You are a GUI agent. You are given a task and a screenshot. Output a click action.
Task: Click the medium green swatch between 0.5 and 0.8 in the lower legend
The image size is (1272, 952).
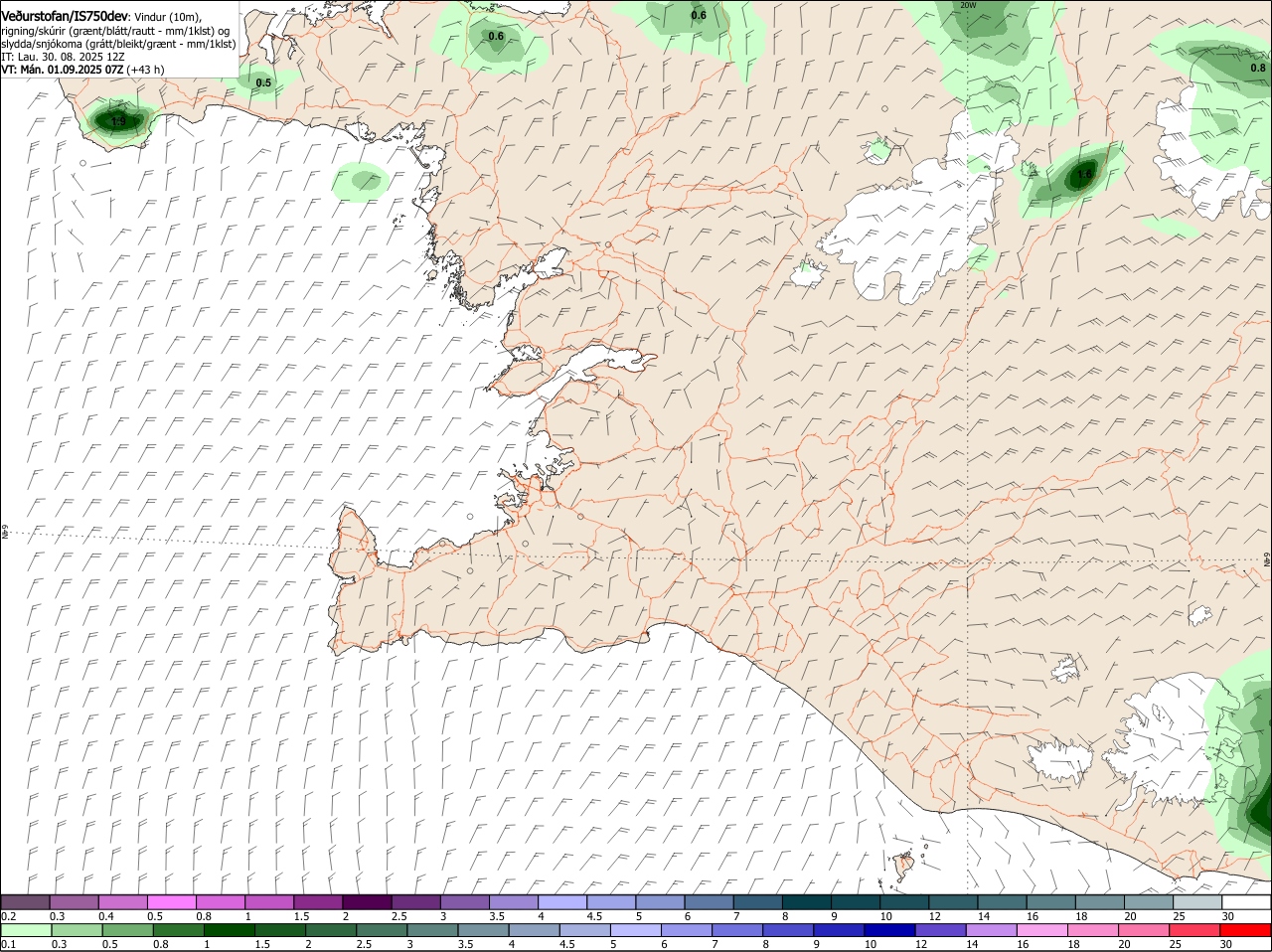pyautogui.click(x=127, y=929)
